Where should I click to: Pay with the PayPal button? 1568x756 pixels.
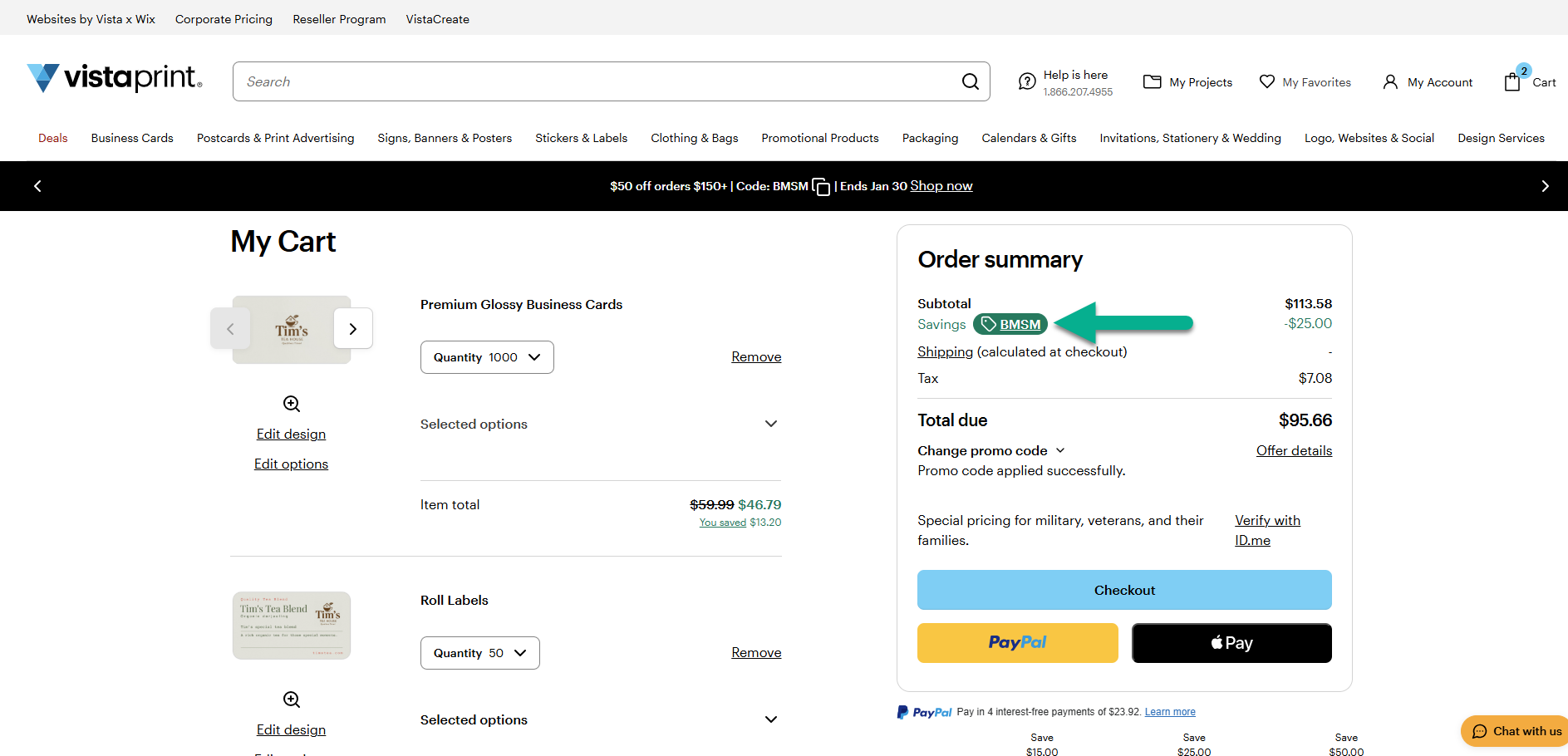point(1018,643)
